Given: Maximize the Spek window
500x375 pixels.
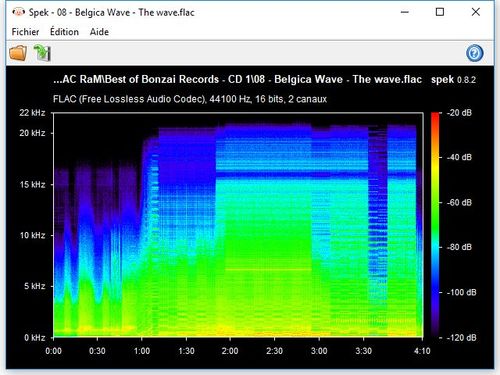Looking at the screenshot, I should point(440,12).
